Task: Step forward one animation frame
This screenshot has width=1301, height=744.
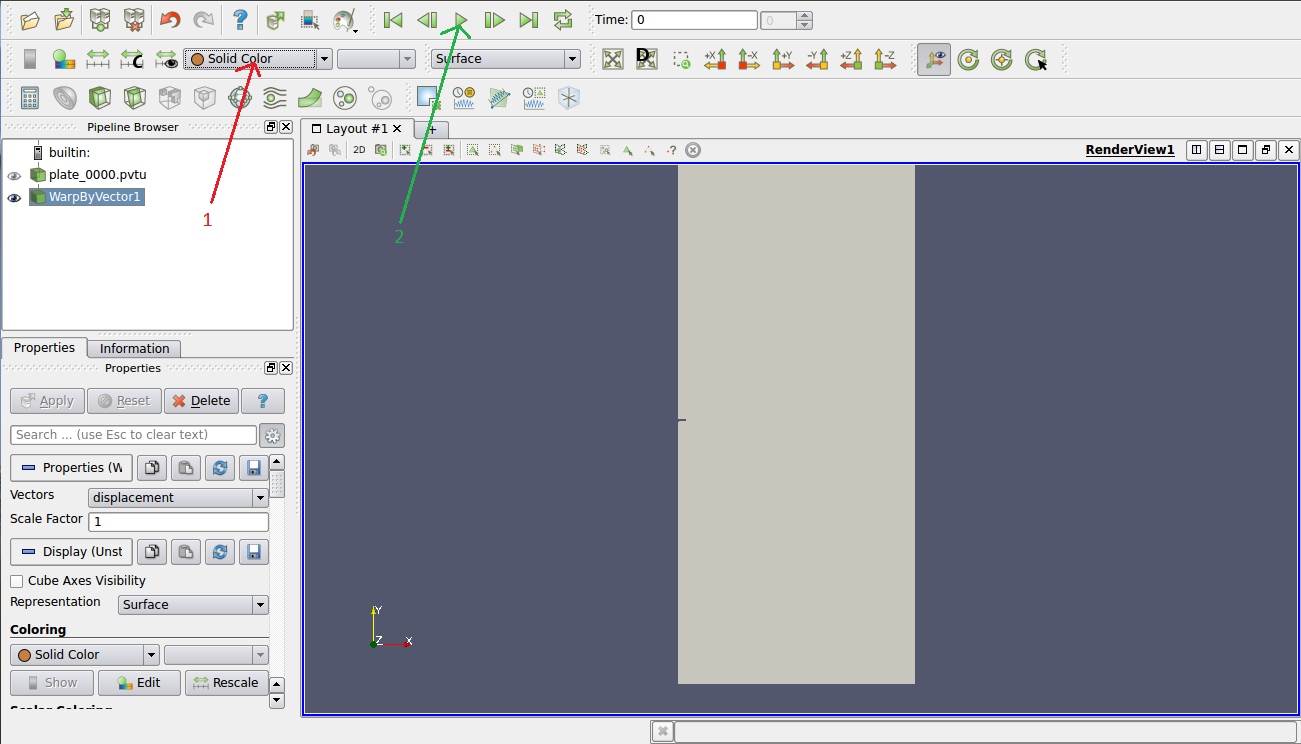Action: click(494, 20)
